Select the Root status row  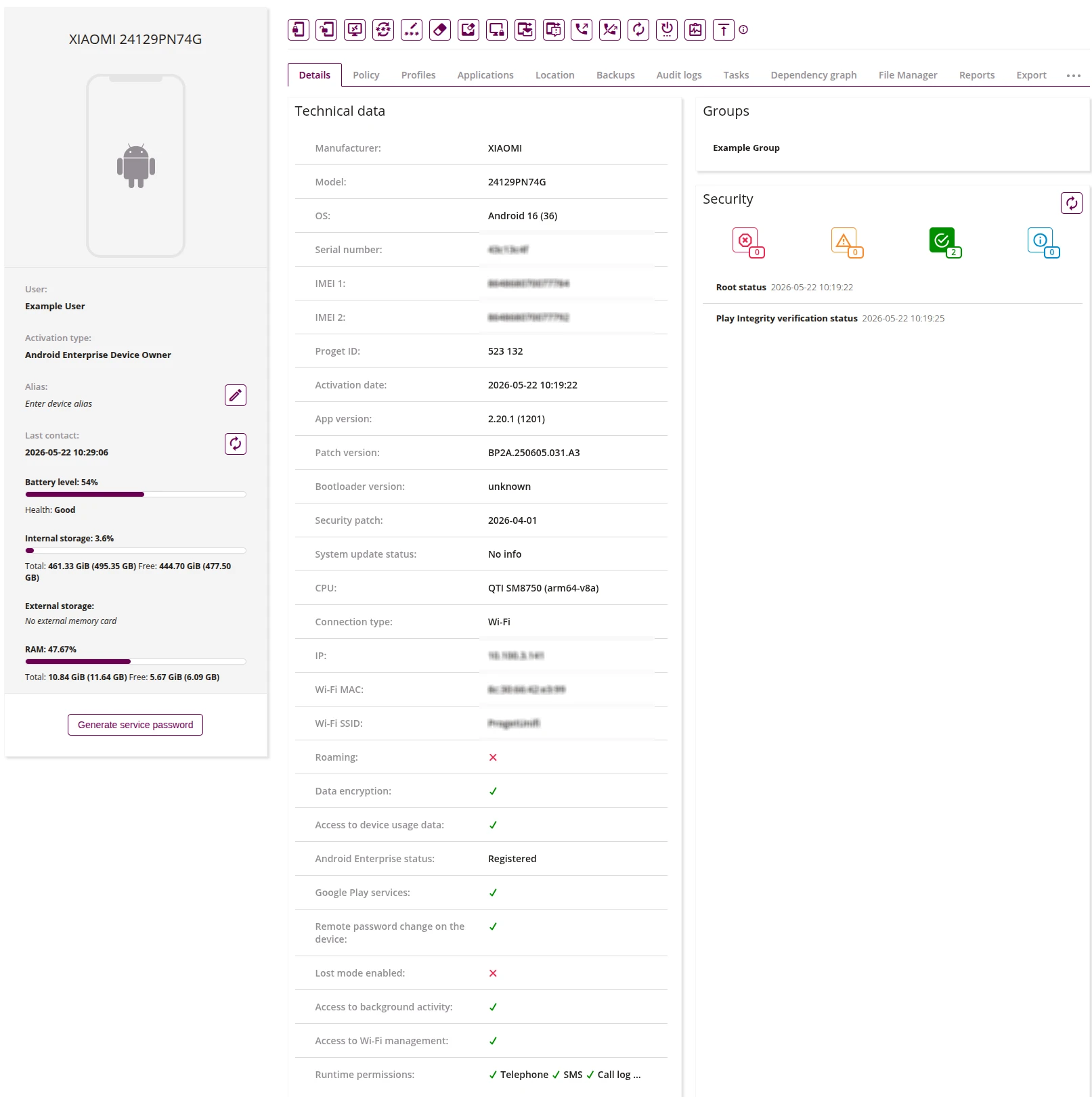(x=892, y=288)
